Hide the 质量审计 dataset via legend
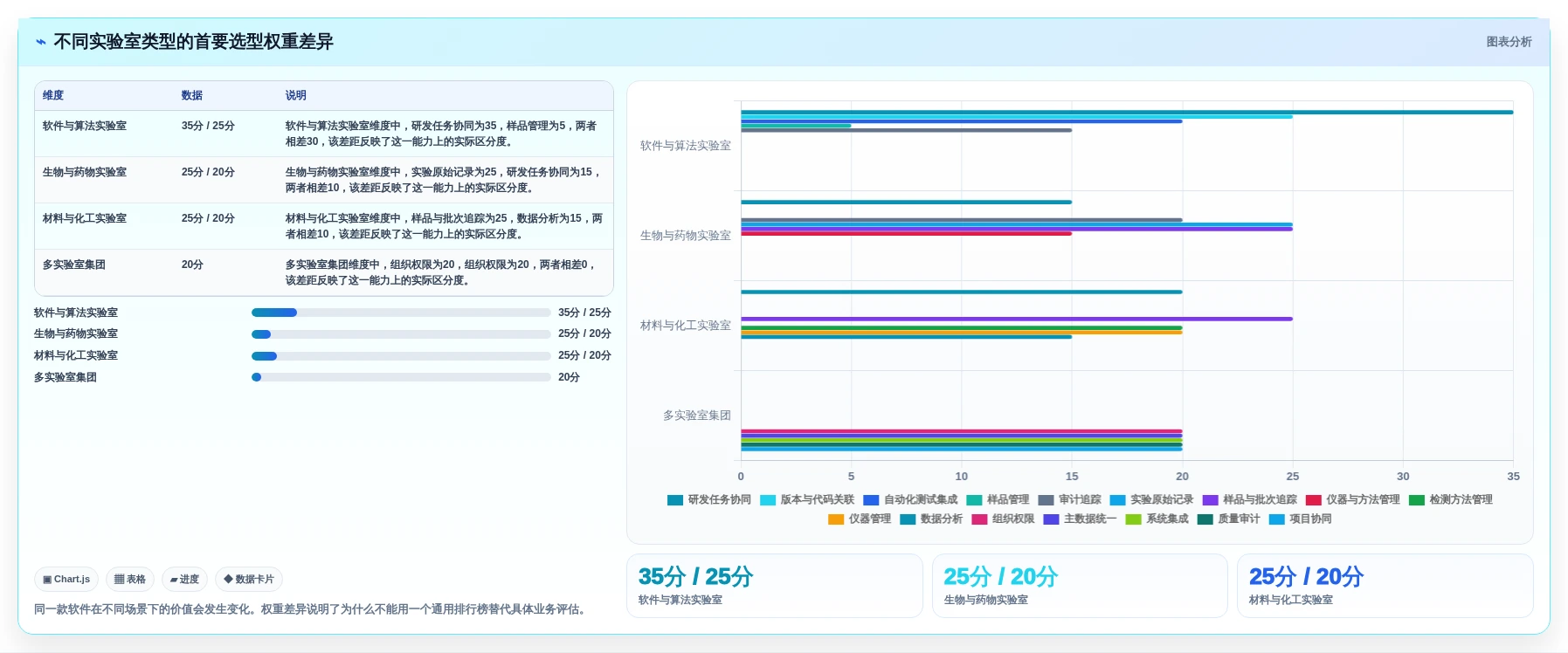1568x653 pixels. (1228, 519)
